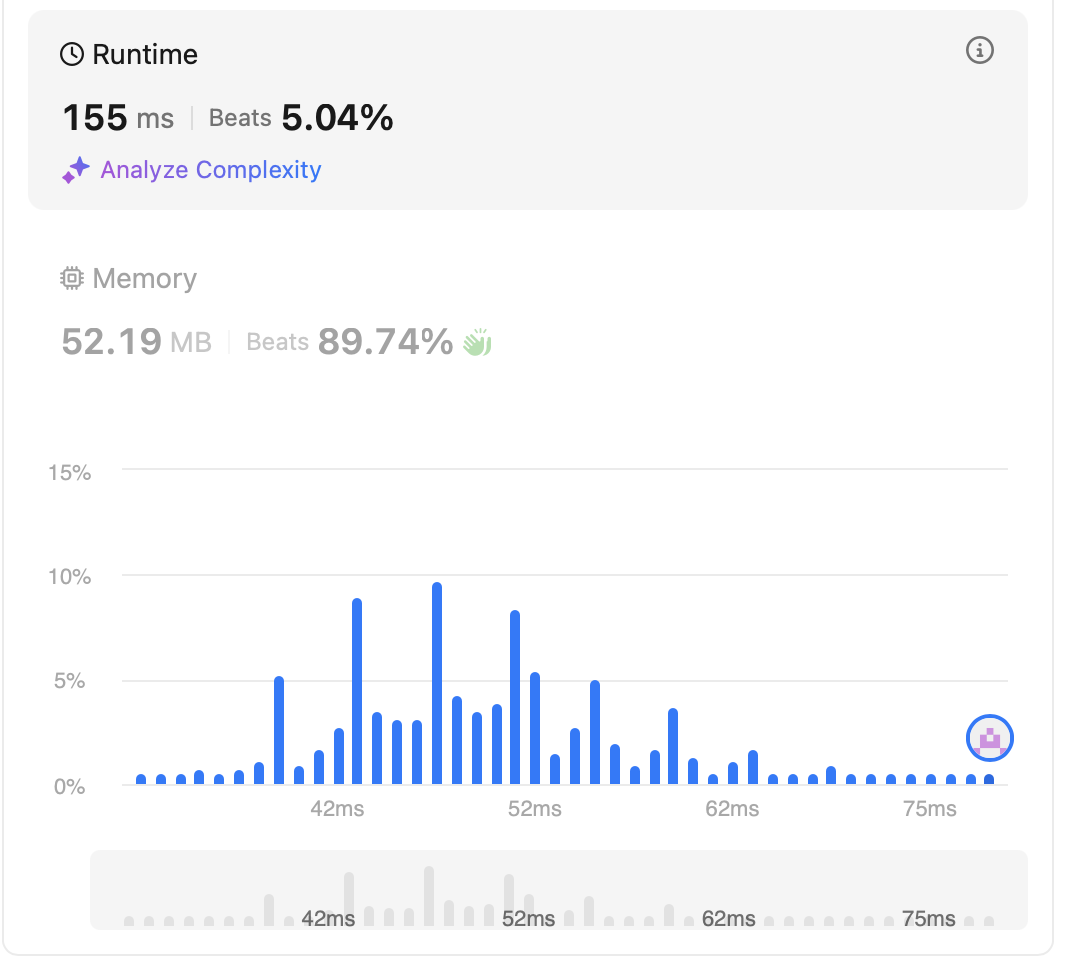Click the 62ms label on the main chart axis
Screen dimensions: 1072x960
(732, 809)
